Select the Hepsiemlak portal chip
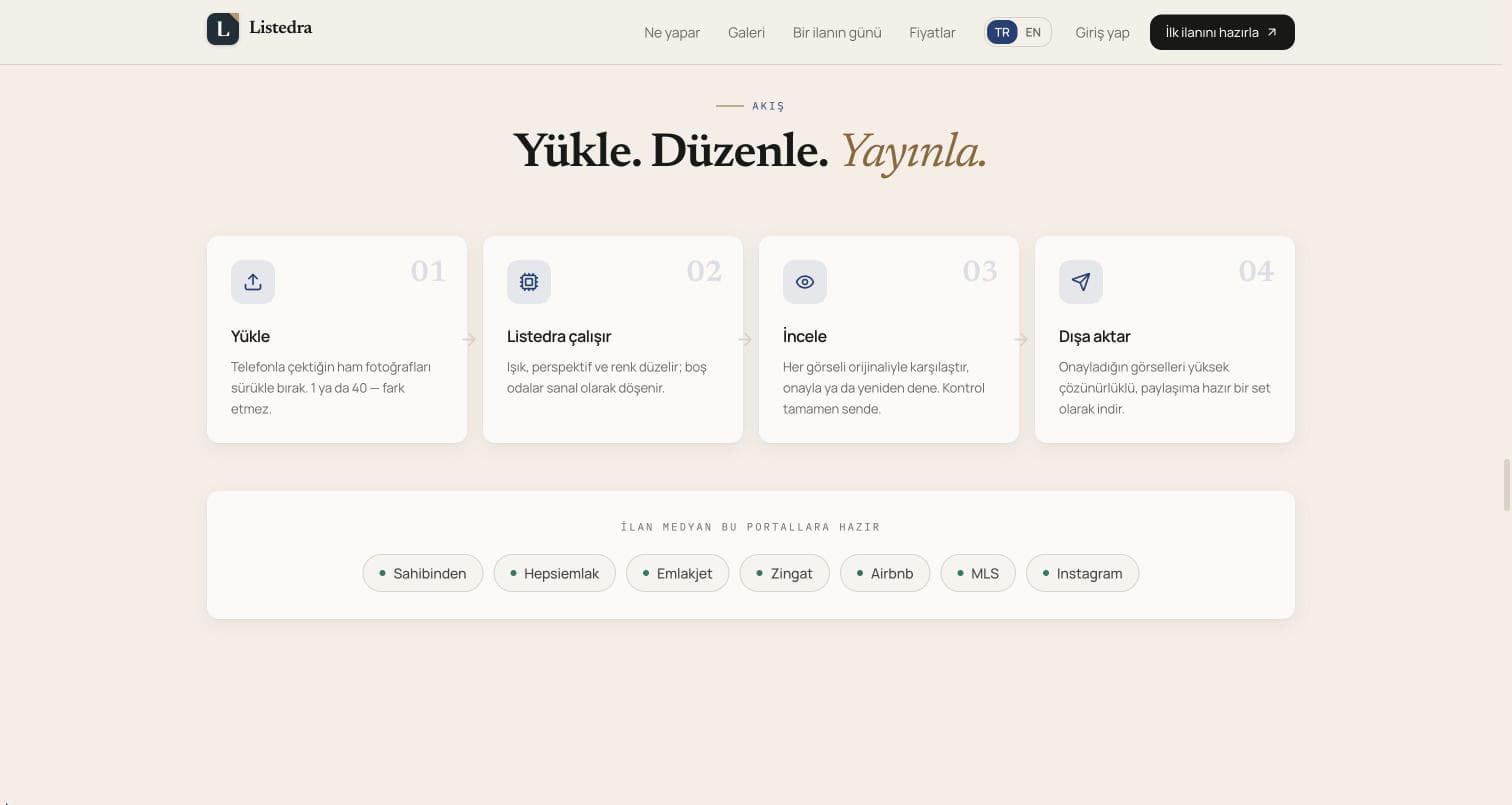 tap(555, 573)
